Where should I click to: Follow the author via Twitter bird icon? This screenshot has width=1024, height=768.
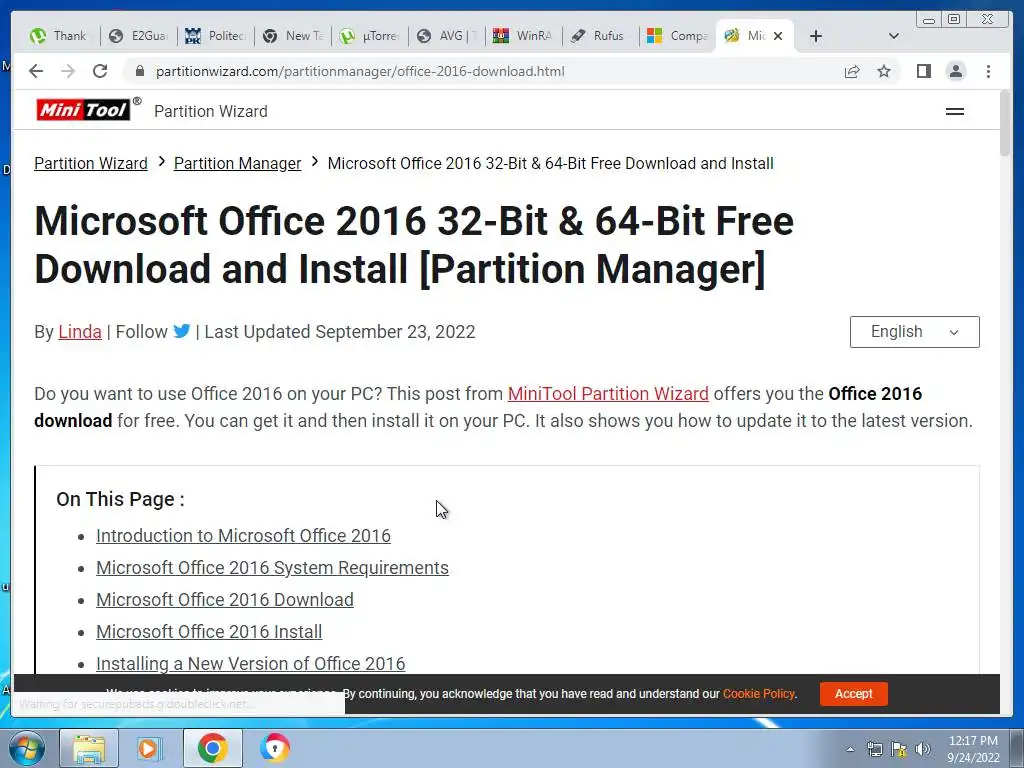click(x=182, y=331)
